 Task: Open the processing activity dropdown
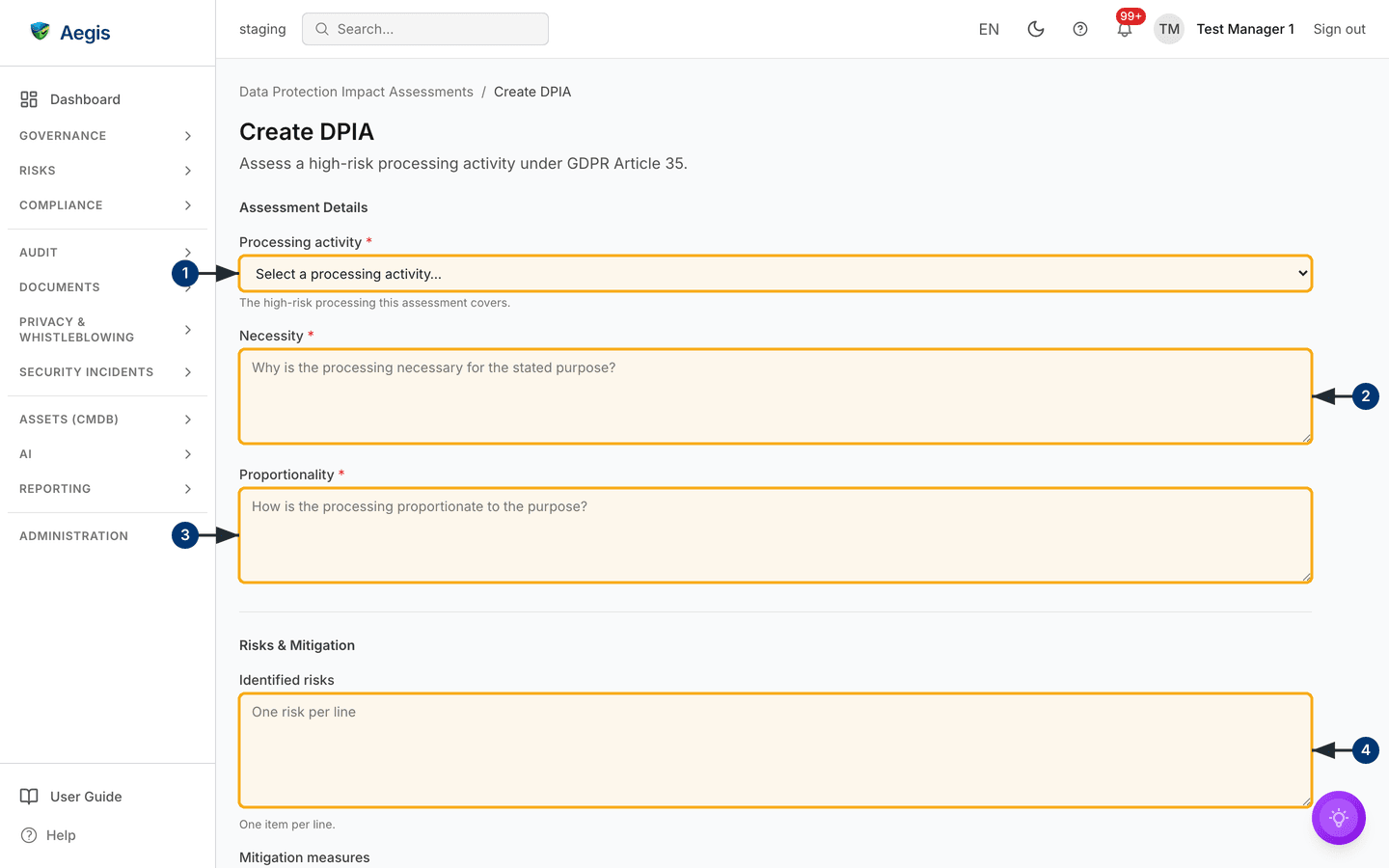(776, 274)
